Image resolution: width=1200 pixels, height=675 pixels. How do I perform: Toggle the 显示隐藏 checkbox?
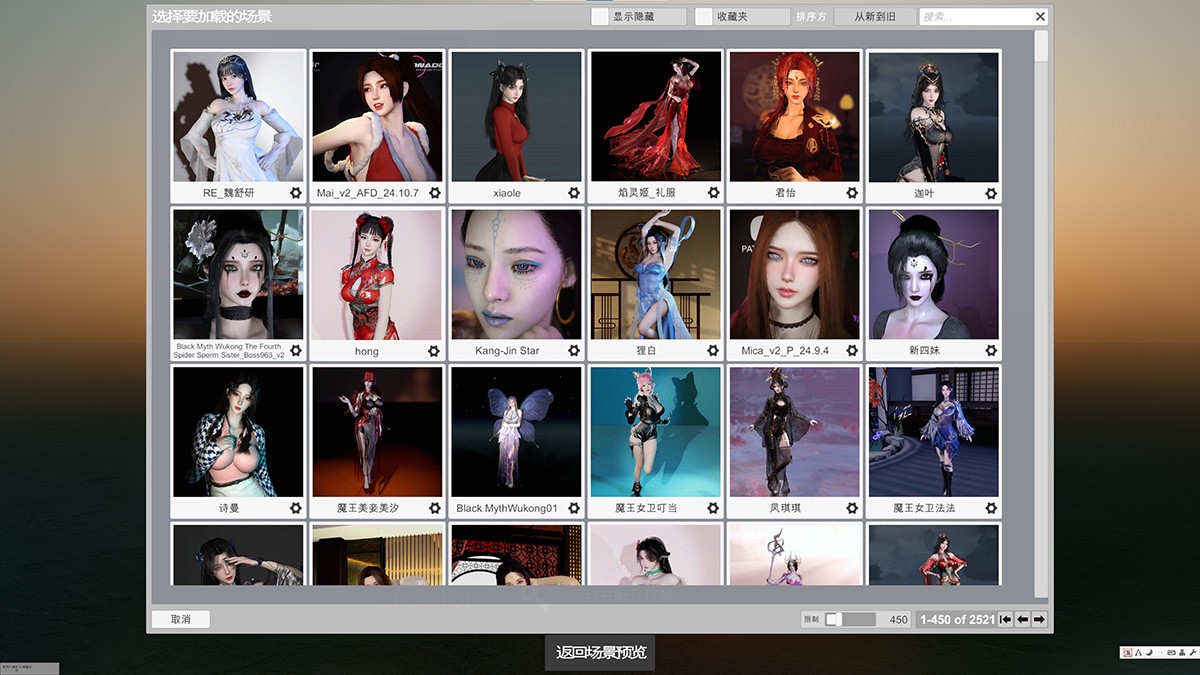click(x=599, y=17)
